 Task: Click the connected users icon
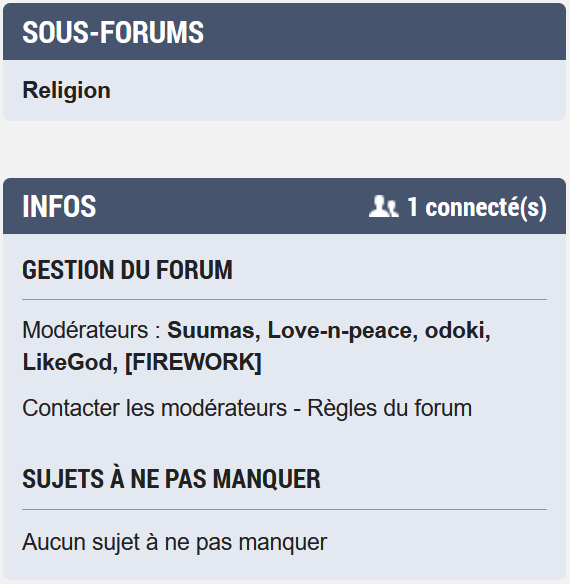(384, 206)
